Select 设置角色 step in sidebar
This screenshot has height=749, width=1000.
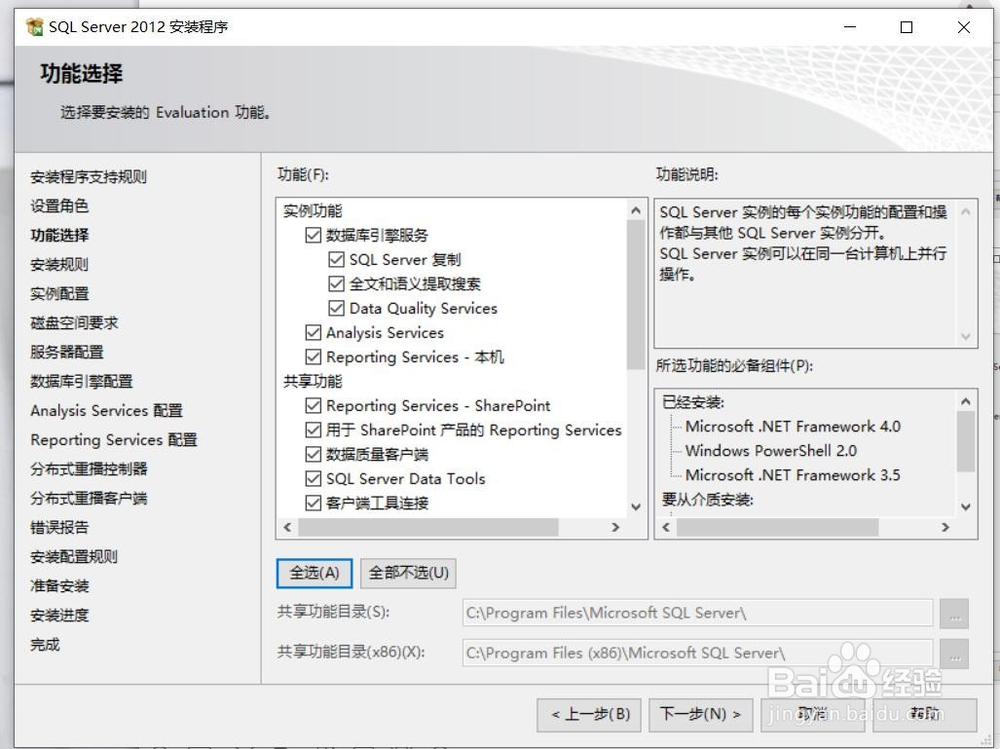[x=59, y=206]
